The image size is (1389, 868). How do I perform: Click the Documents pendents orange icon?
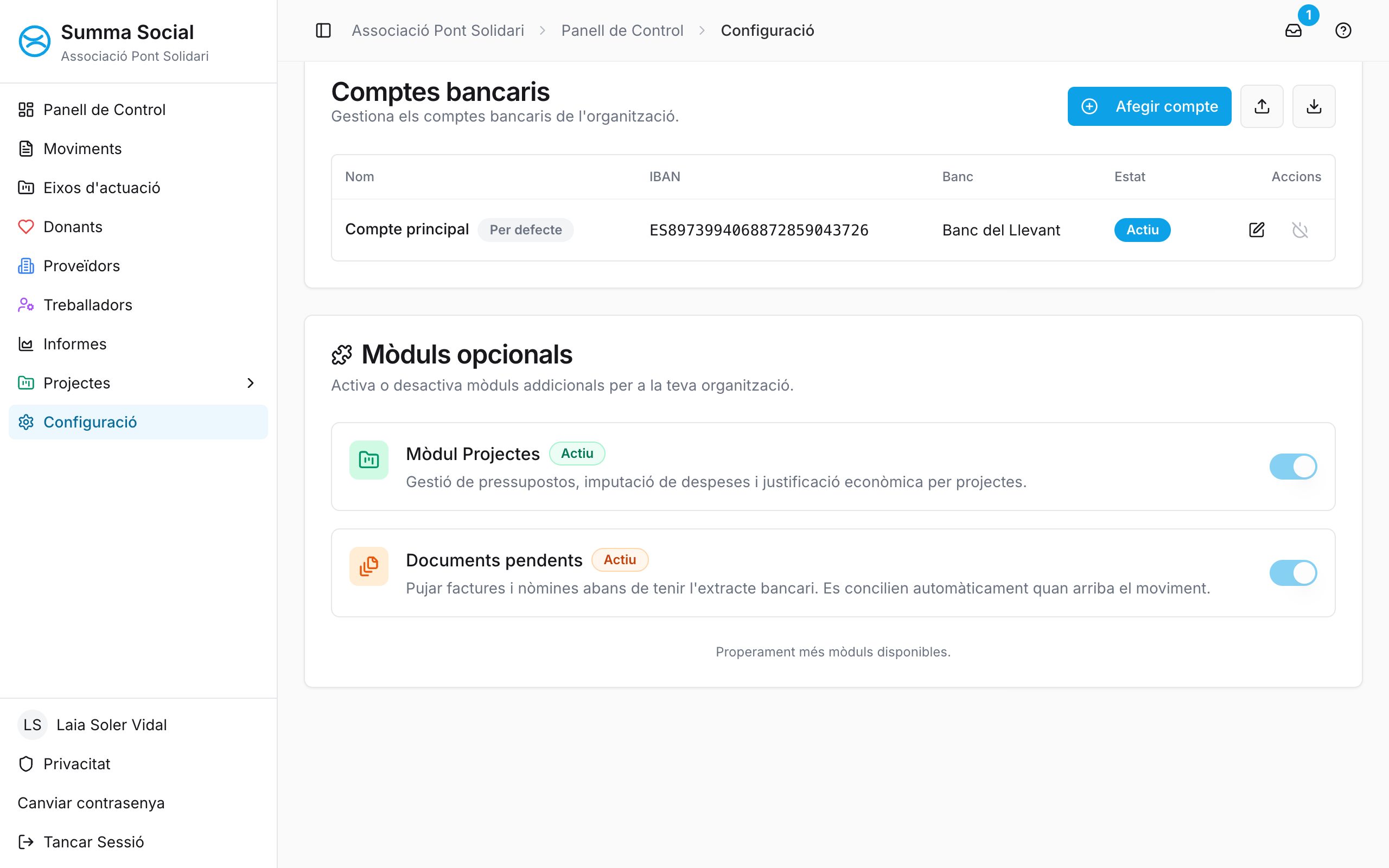click(x=368, y=566)
